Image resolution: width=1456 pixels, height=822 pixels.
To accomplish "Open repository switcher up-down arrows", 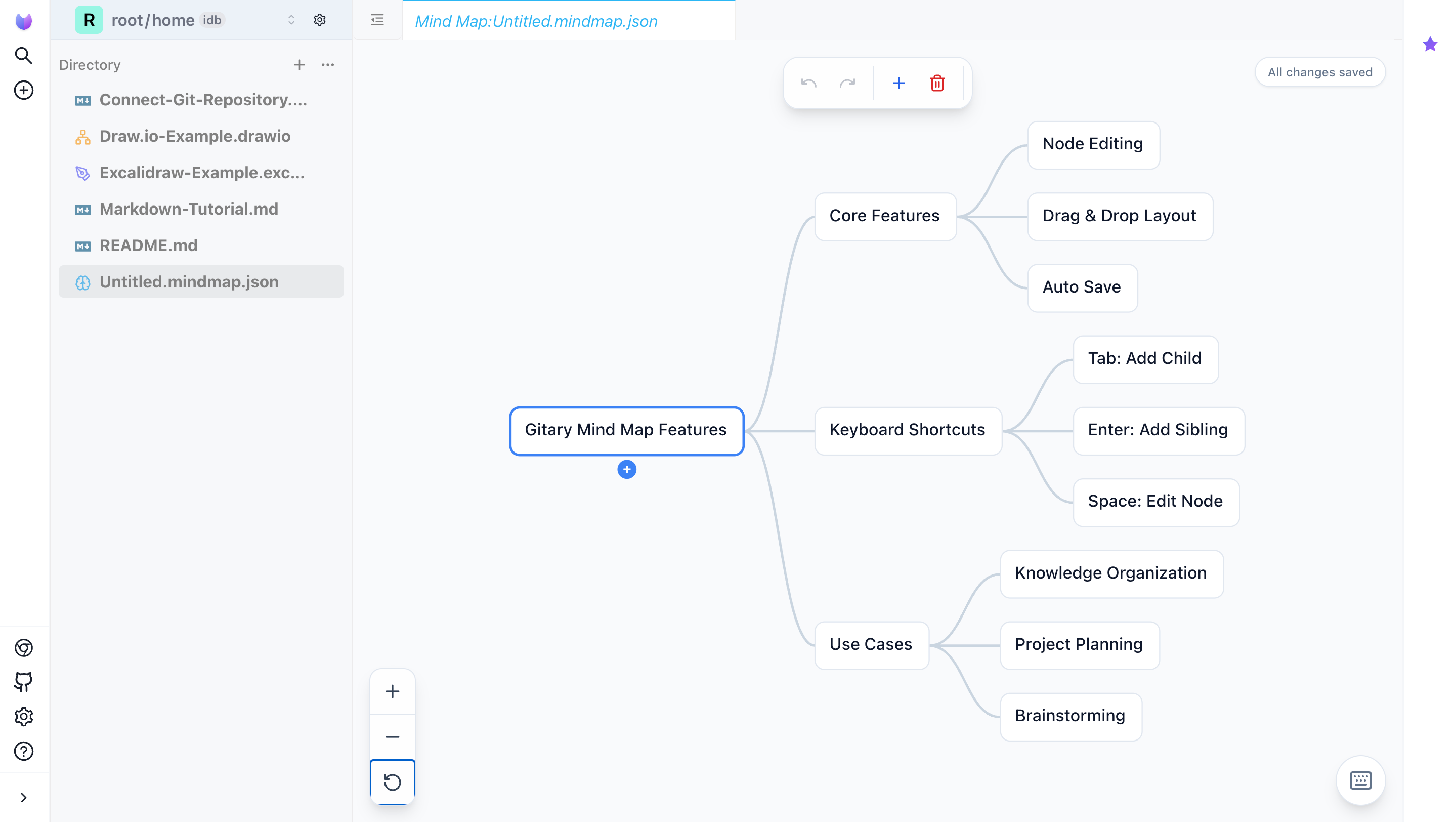I will pyautogui.click(x=291, y=20).
